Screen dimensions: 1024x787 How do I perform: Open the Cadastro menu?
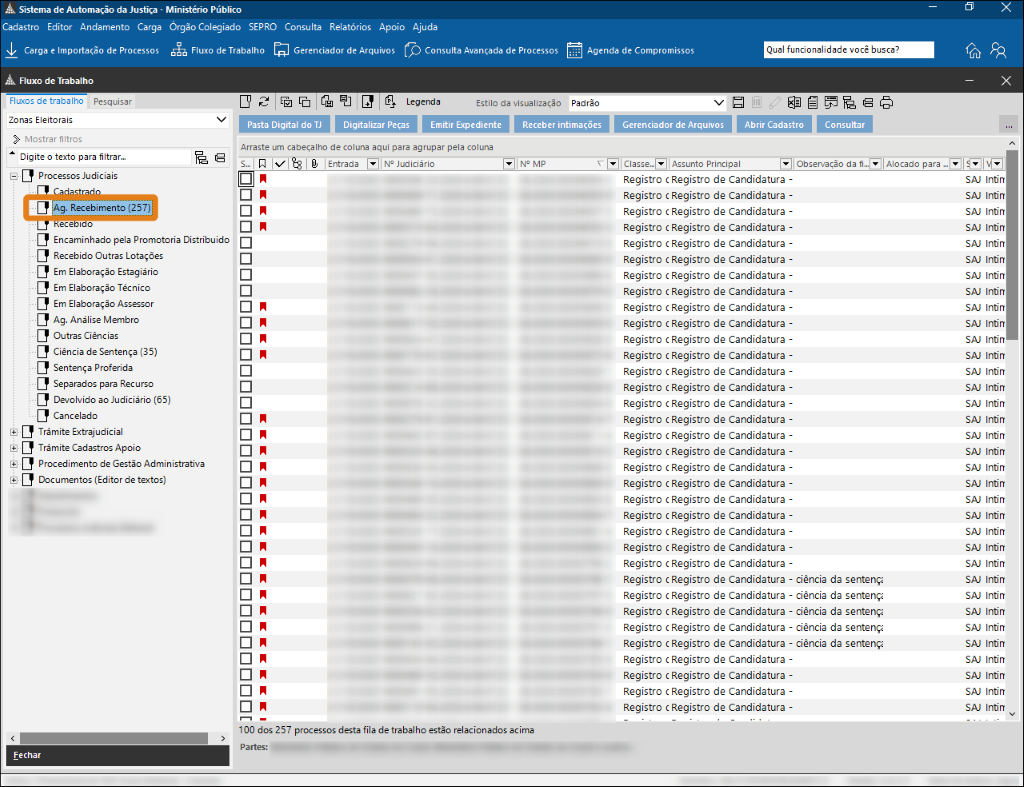[x=21, y=27]
